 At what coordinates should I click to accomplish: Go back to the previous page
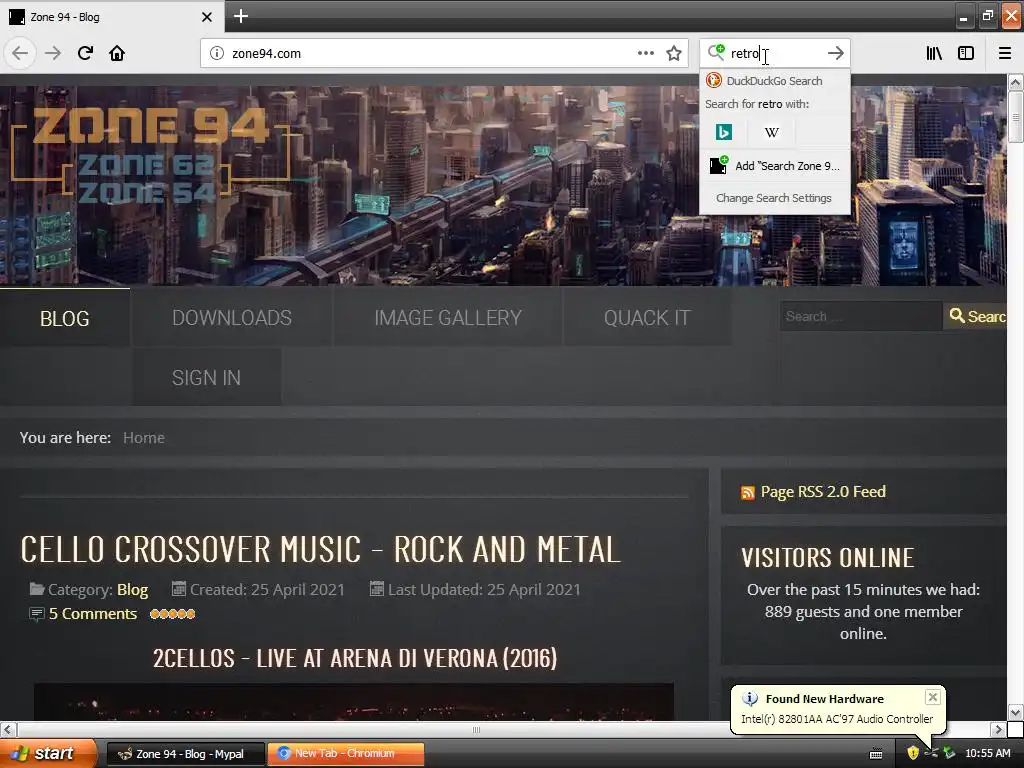click(x=20, y=54)
